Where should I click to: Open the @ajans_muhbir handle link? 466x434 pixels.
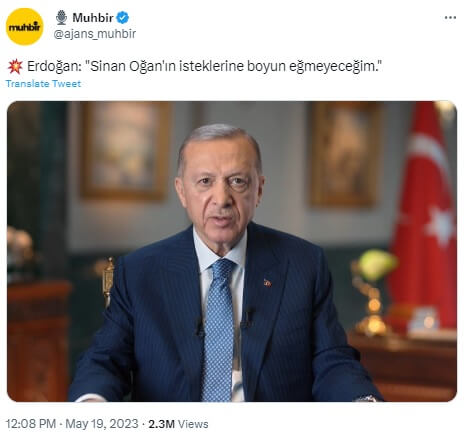(x=95, y=34)
